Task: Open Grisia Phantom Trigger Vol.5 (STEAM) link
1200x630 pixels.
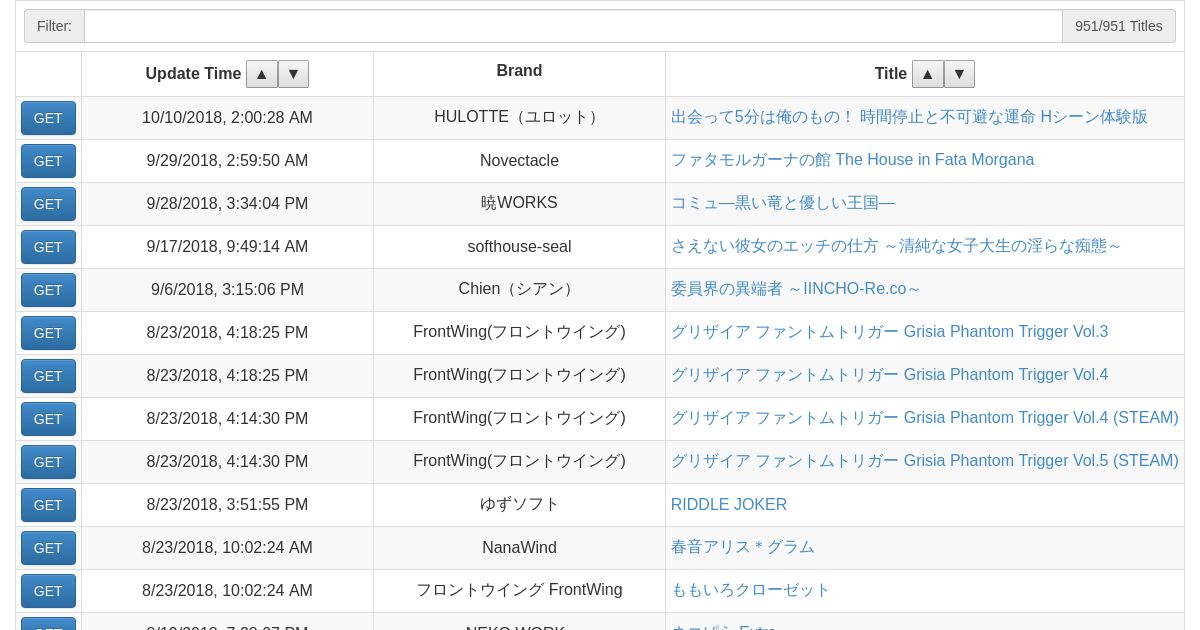Action: click(924, 461)
